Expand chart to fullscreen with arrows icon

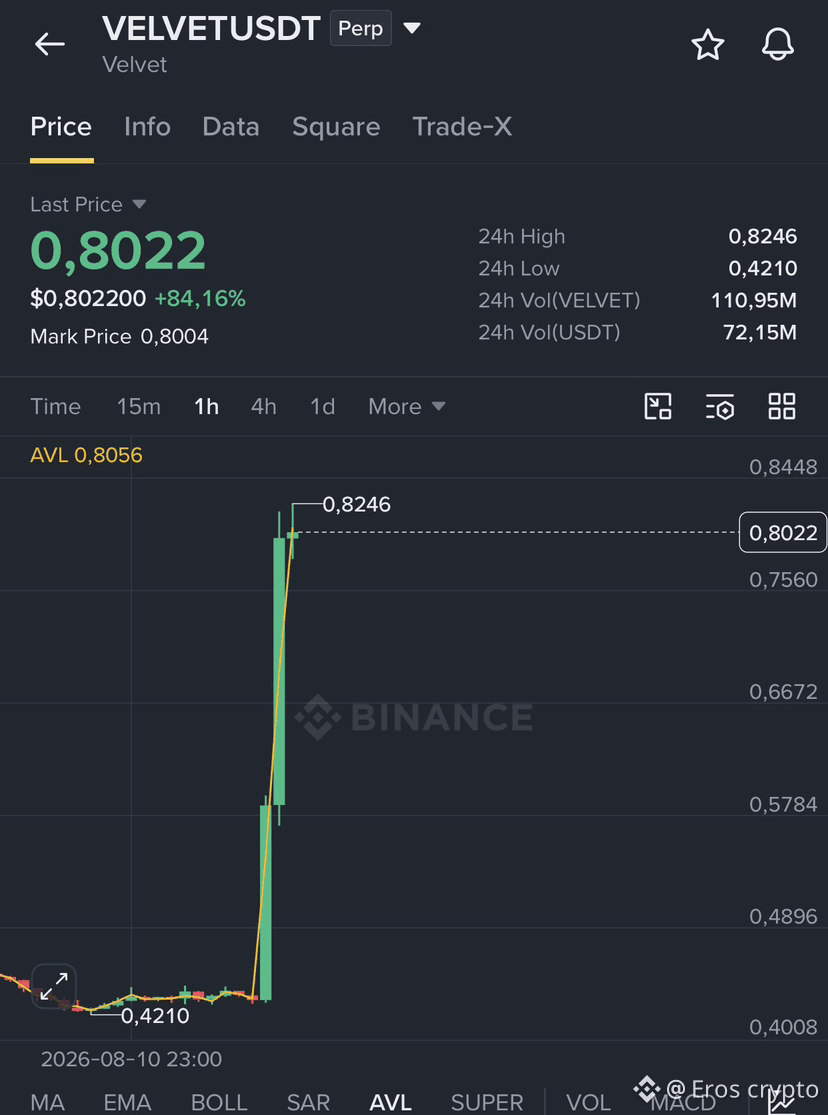[x=54, y=986]
